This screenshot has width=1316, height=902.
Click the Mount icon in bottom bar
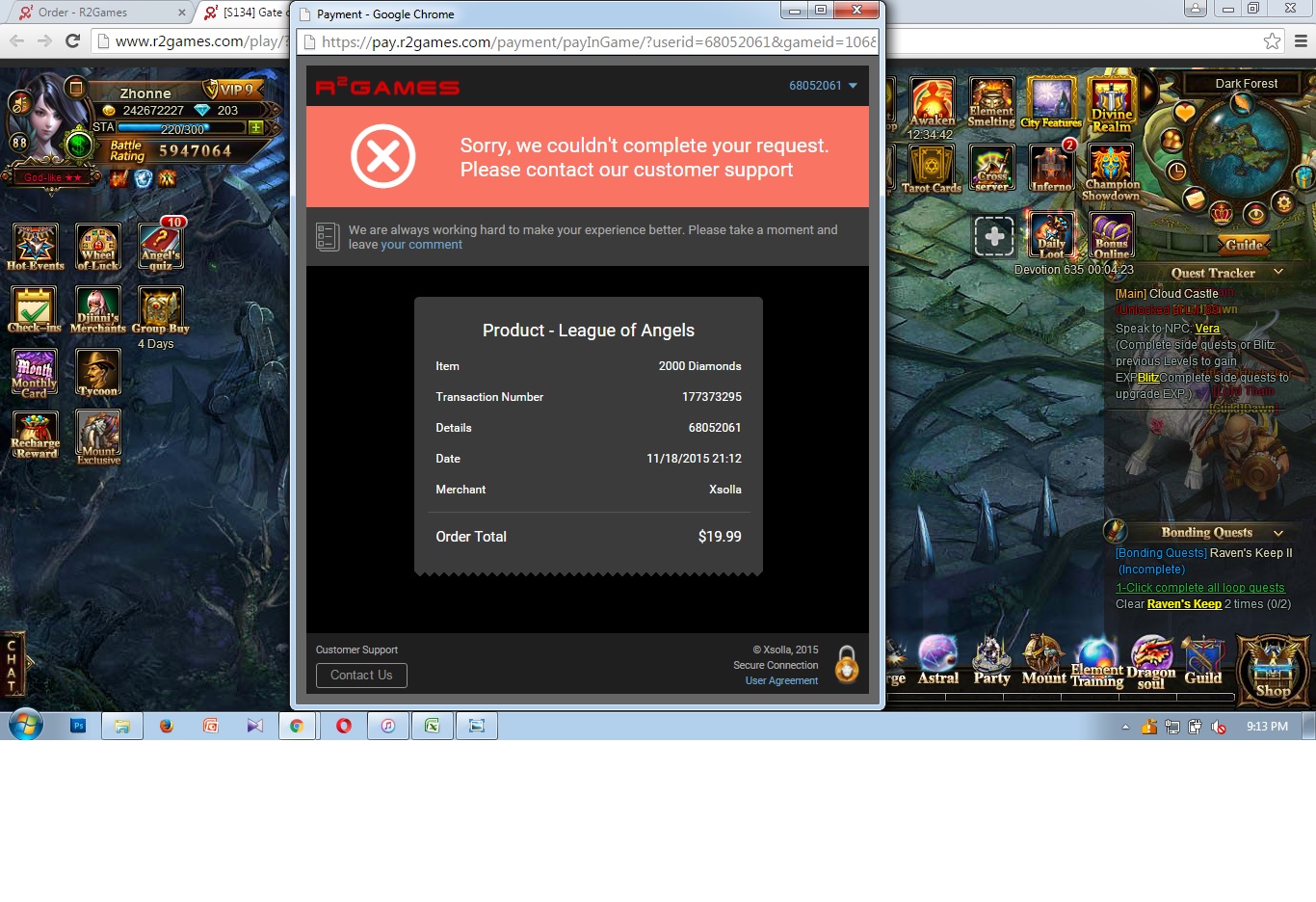click(x=1043, y=660)
